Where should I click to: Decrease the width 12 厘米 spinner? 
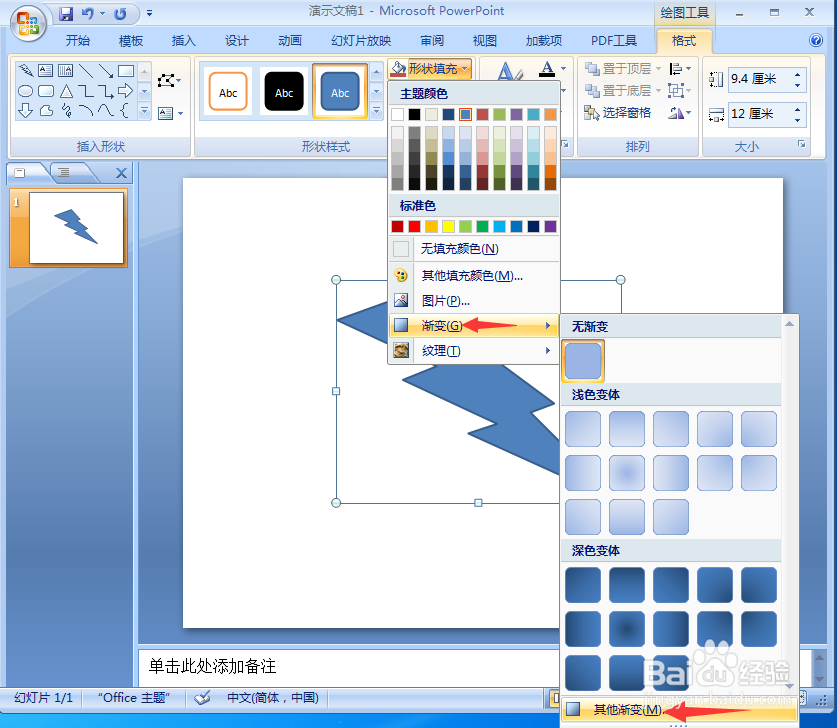coord(797,120)
